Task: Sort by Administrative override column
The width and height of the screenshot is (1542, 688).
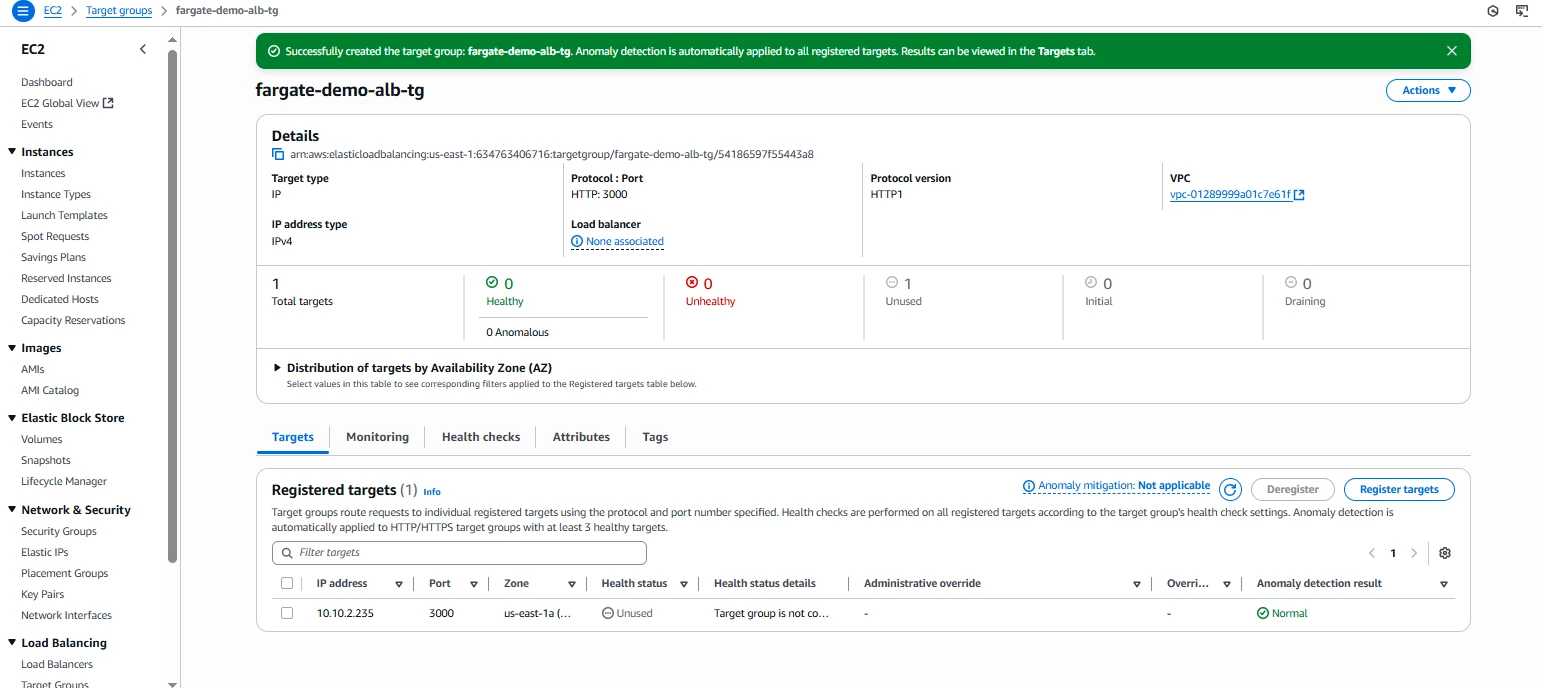Action: tap(1137, 584)
